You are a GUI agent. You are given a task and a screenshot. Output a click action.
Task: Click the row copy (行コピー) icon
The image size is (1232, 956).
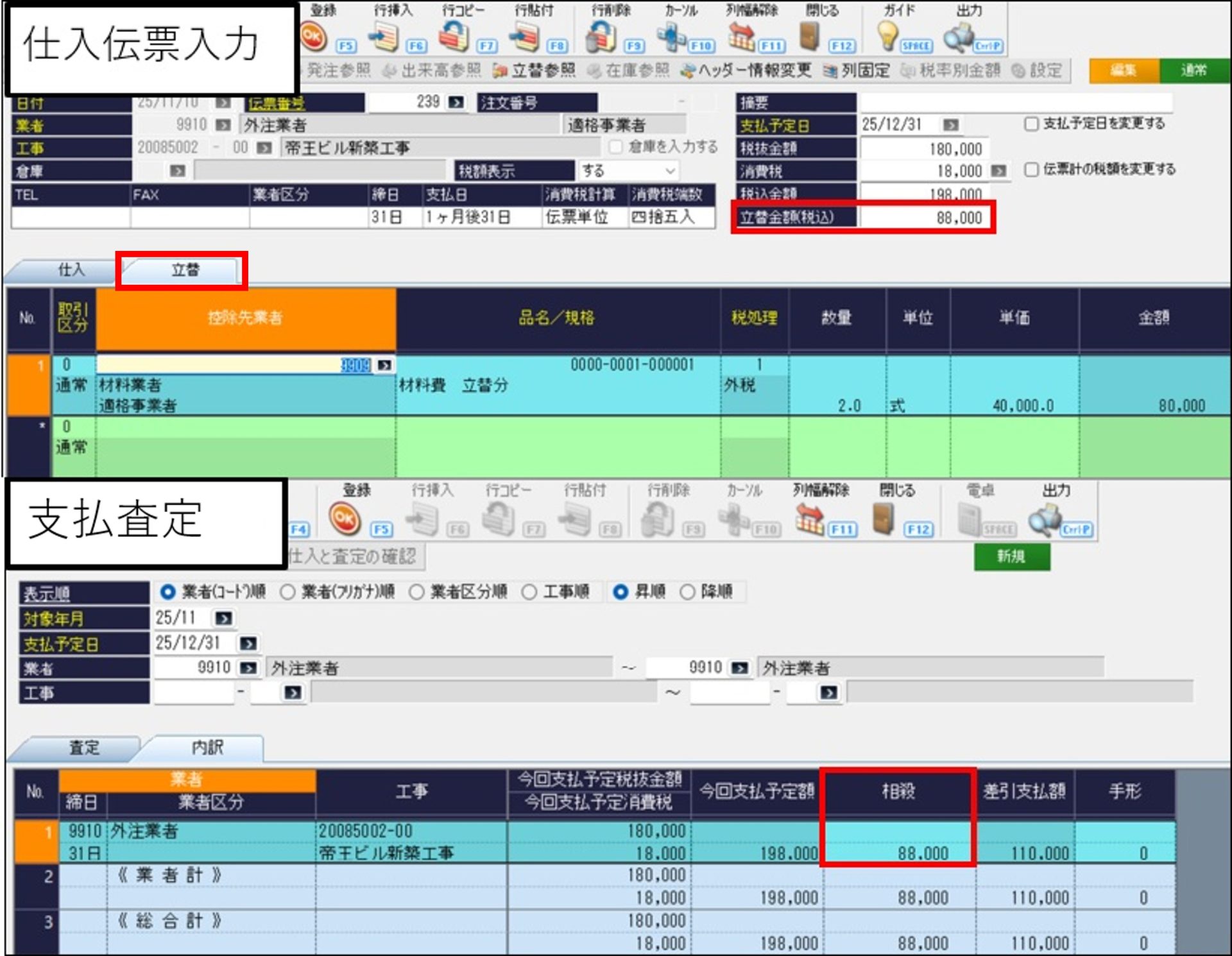[454, 37]
